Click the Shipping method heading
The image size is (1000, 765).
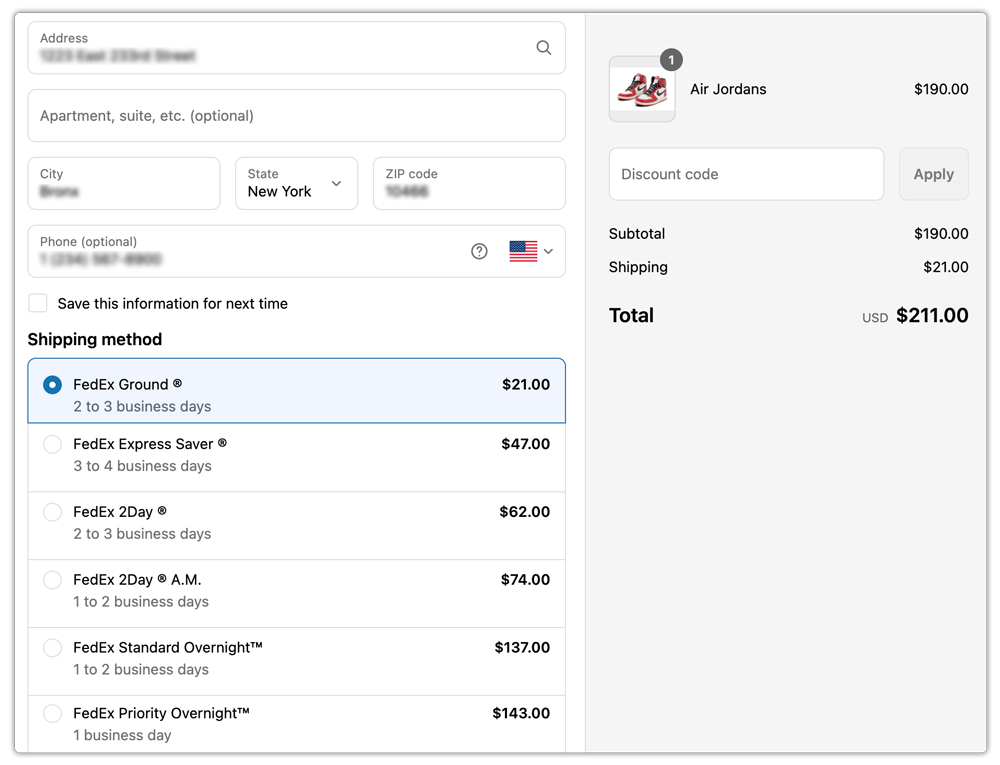95,339
